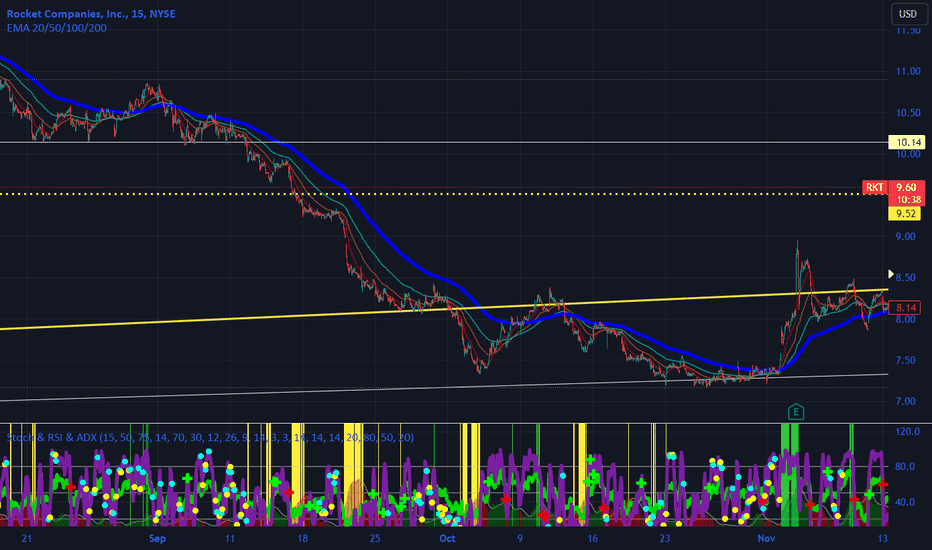The height and width of the screenshot is (550, 932).
Task: Click the 7.50 price axis value
Action: coord(906,360)
